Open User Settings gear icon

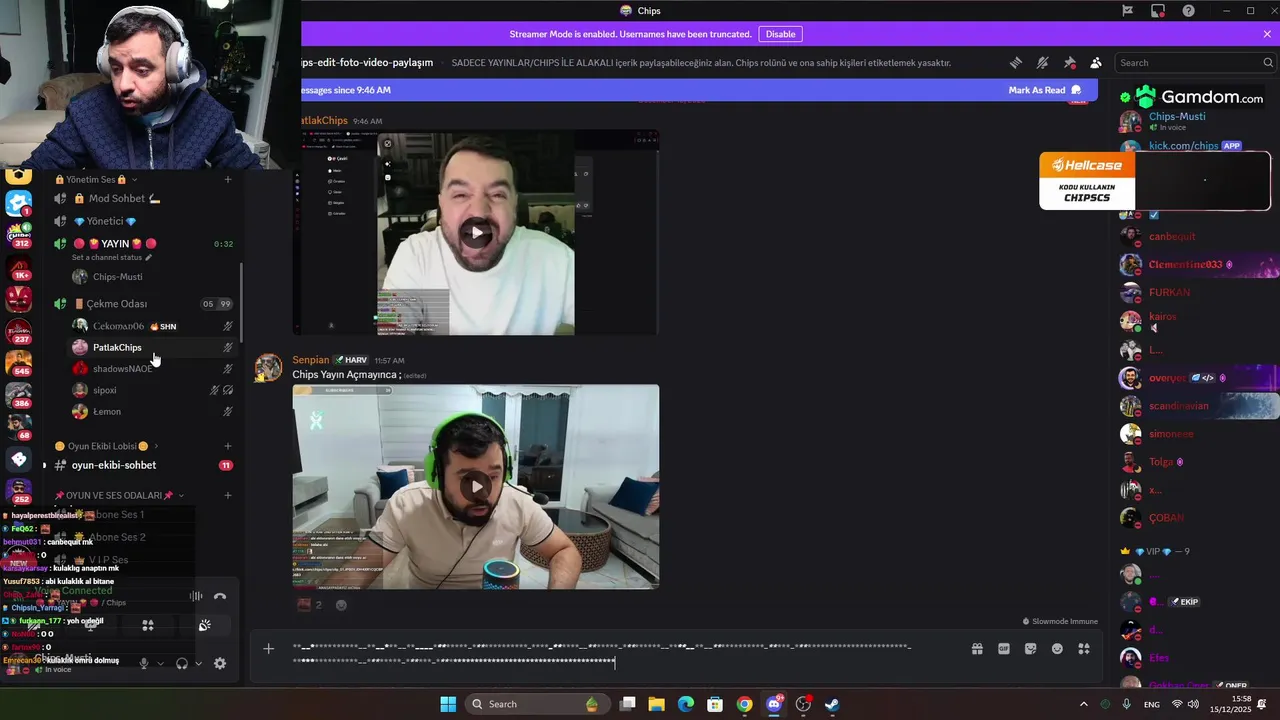[x=220, y=663]
